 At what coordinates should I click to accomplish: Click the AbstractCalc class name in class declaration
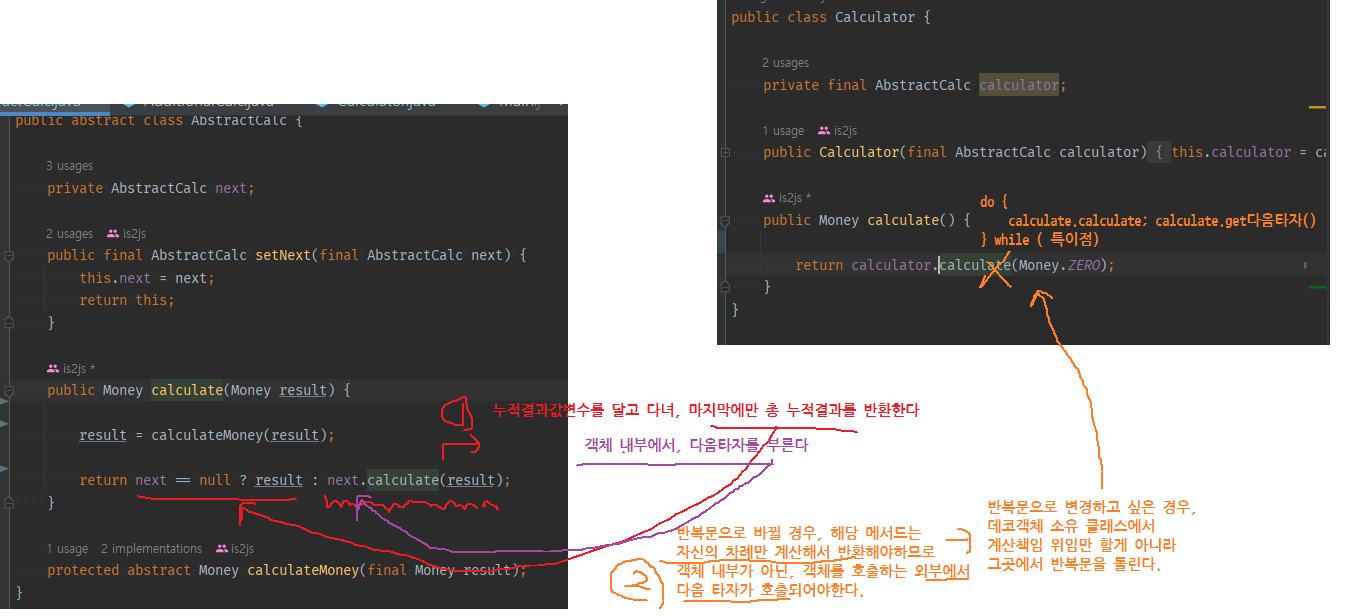[x=239, y=120]
